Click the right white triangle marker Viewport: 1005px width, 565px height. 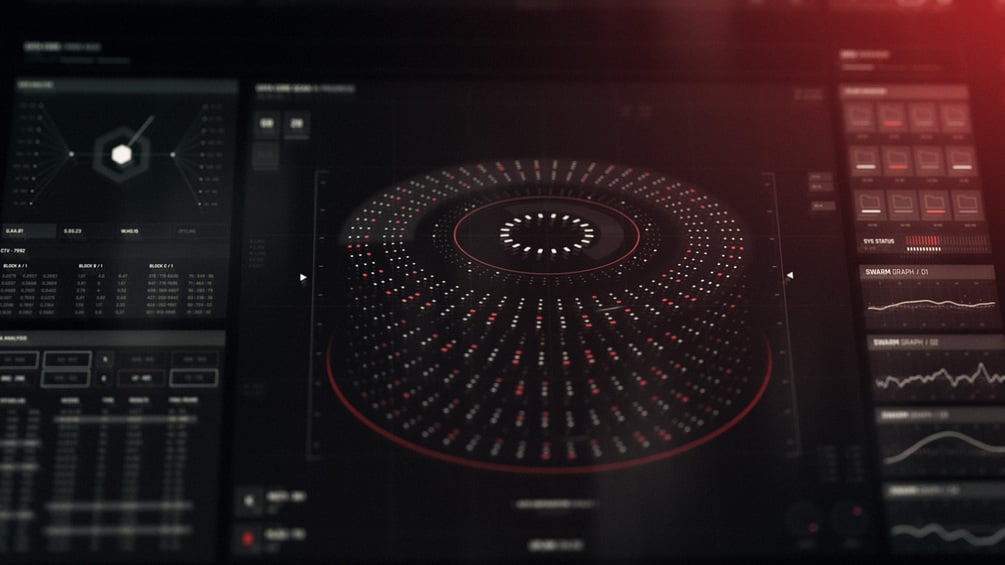click(x=789, y=275)
